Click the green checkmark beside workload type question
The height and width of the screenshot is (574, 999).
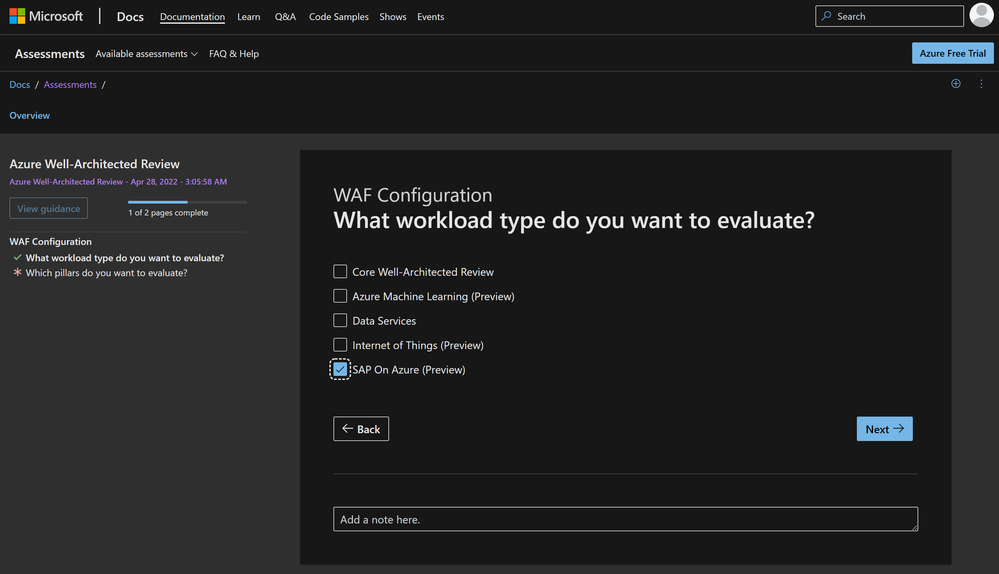[17, 257]
